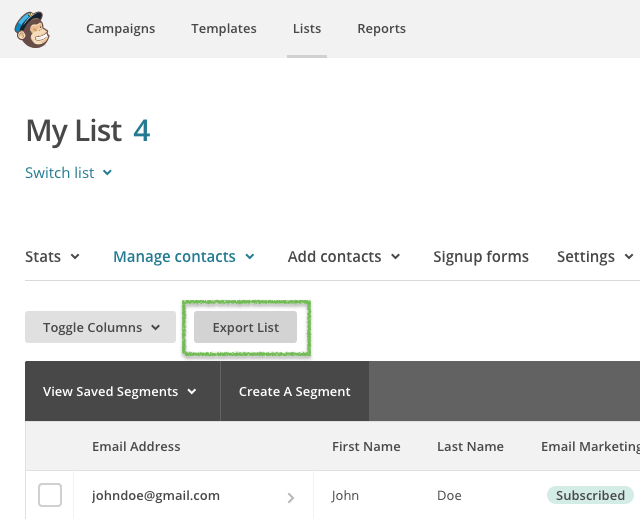This screenshot has width=640, height=519.
Task: Open the Signup forms link
Action: tap(481, 257)
